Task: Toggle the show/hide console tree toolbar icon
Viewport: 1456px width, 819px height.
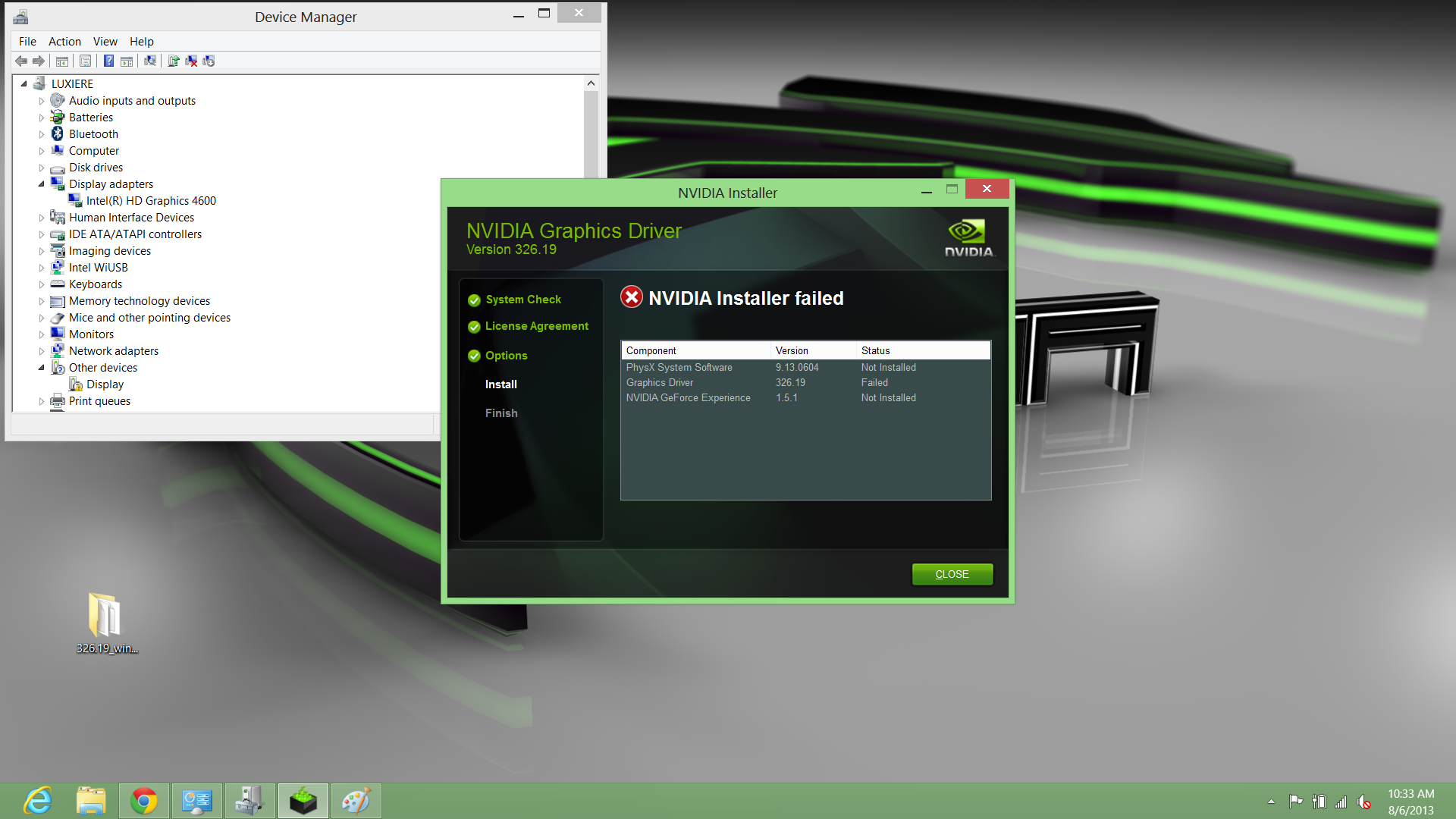Action: [62, 61]
